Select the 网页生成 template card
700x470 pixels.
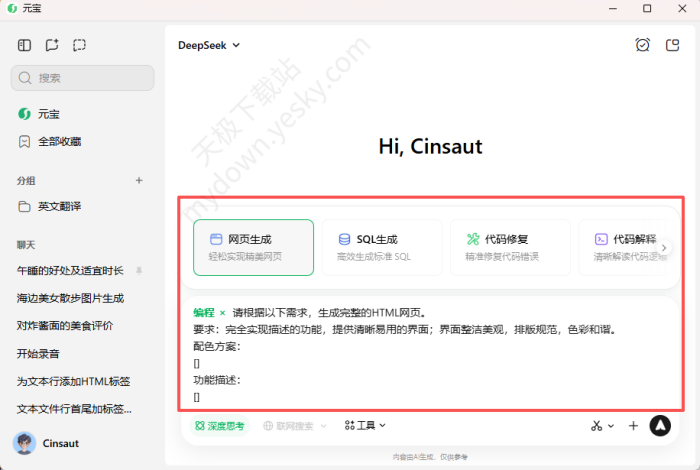(253, 247)
